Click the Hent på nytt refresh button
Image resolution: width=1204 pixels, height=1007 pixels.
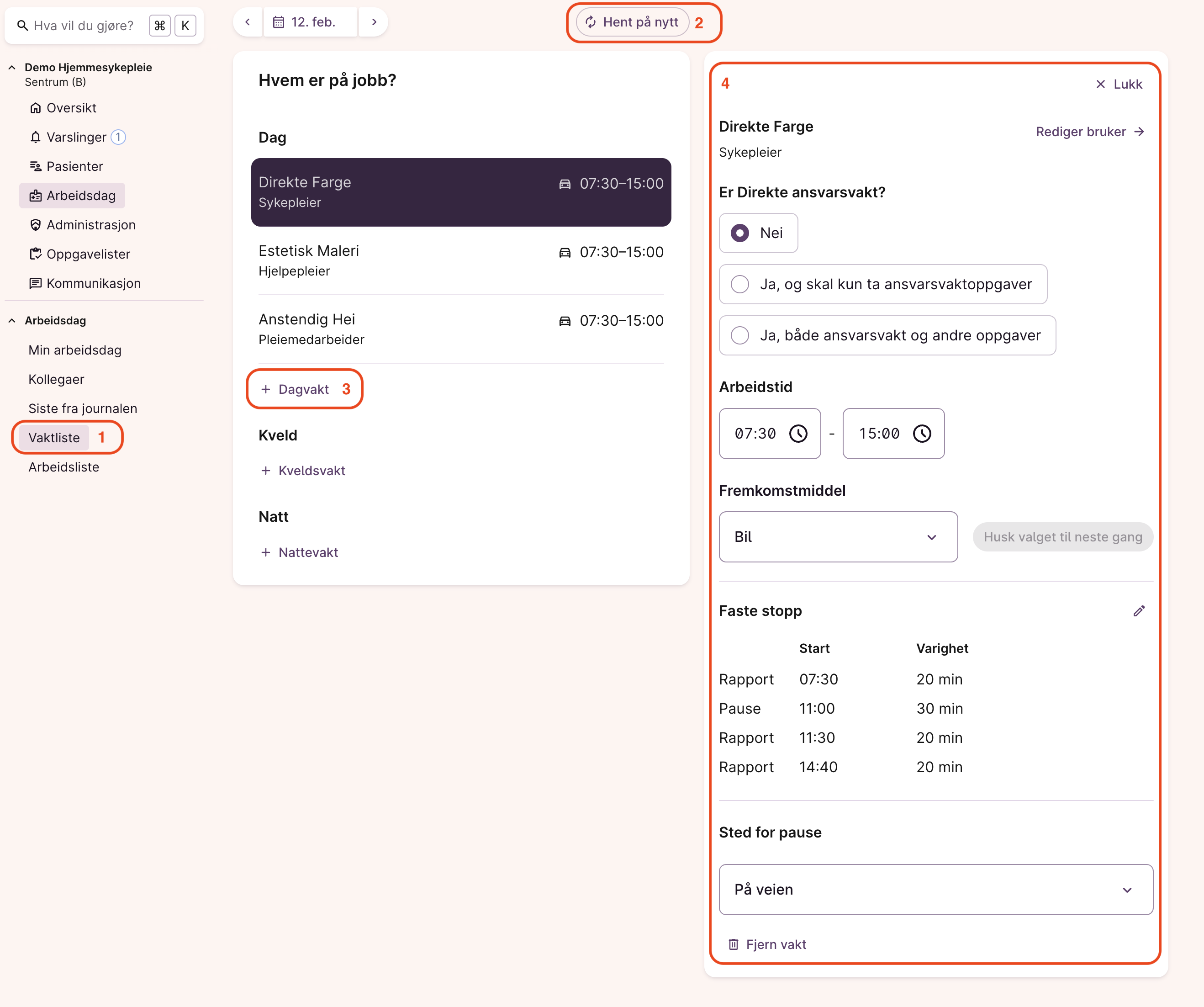[633, 22]
